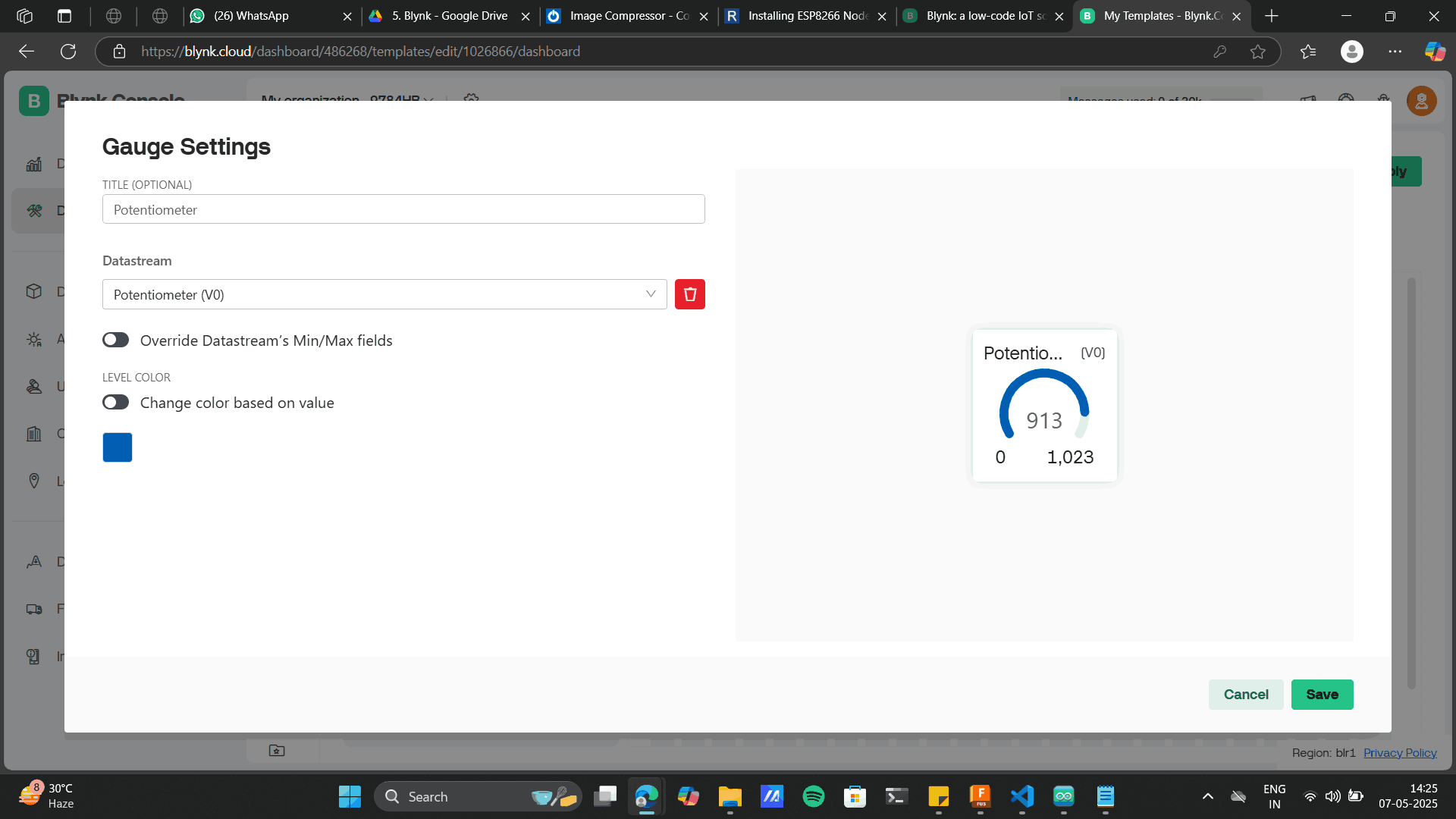Switch to My Templates Blynk tab
Image resolution: width=1456 pixels, height=819 pixels.
pyautogui.click(x=1162, y=16)
